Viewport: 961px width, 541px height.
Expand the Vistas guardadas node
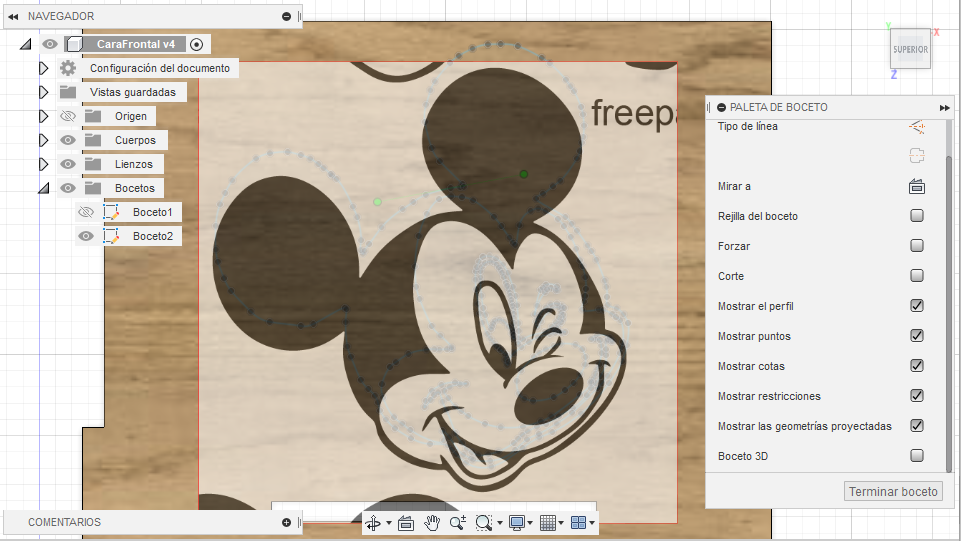(x=44, y=92)
